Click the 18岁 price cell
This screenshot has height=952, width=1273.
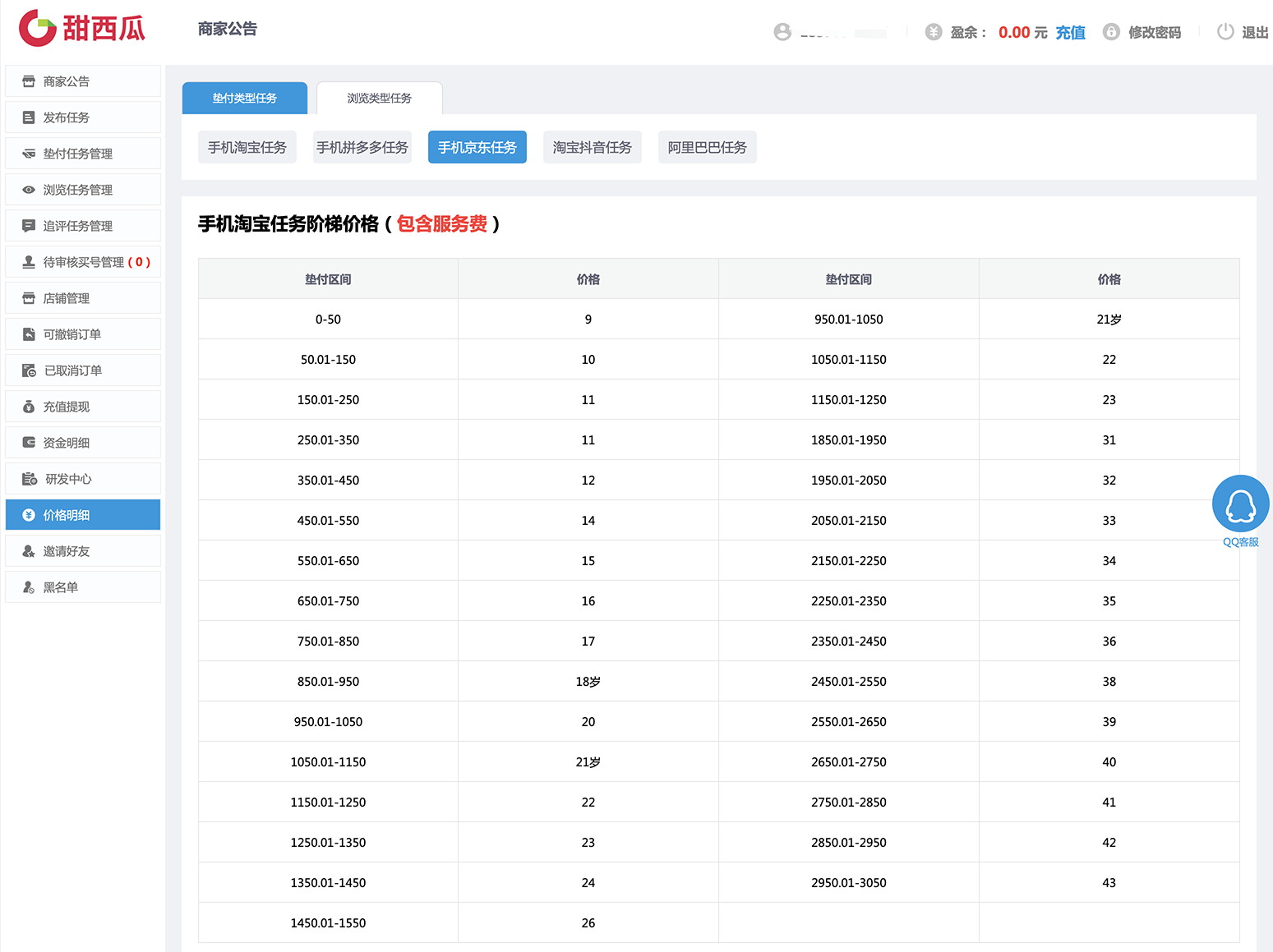(588, 682)
